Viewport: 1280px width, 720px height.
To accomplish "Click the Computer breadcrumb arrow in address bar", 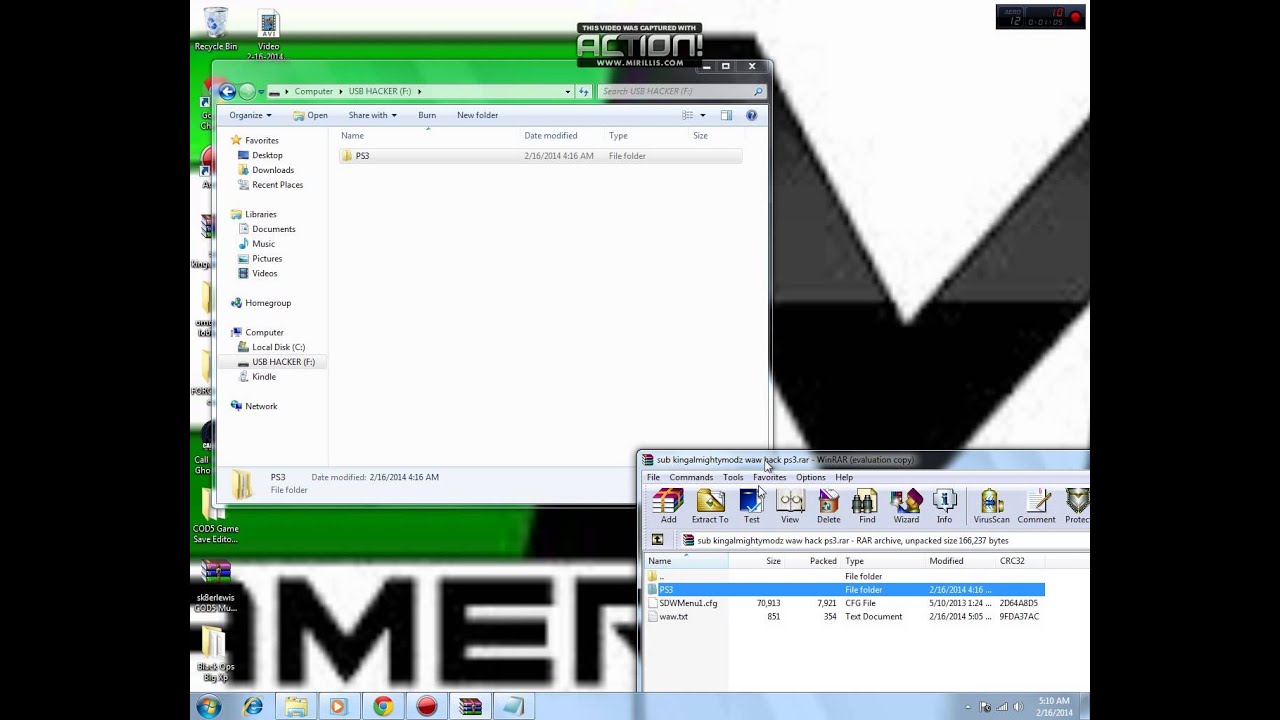I will pos(340,91).
